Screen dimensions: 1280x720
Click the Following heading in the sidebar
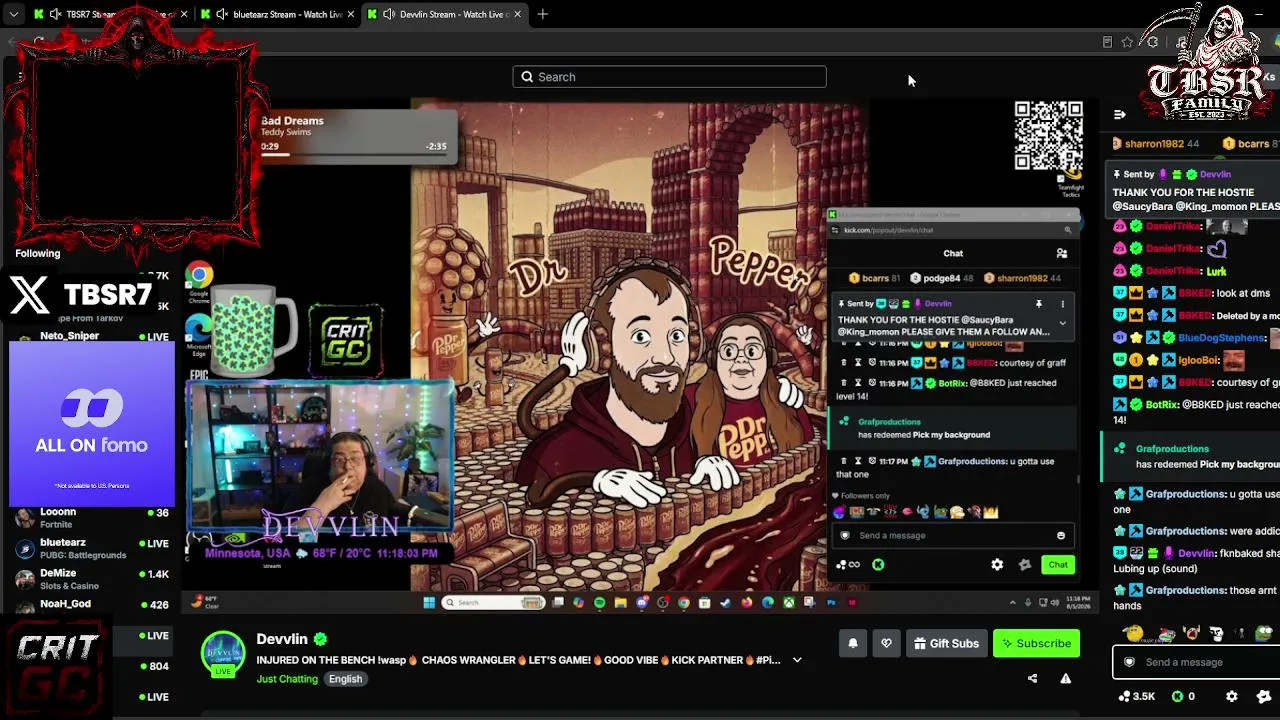(x=38, y=253)
